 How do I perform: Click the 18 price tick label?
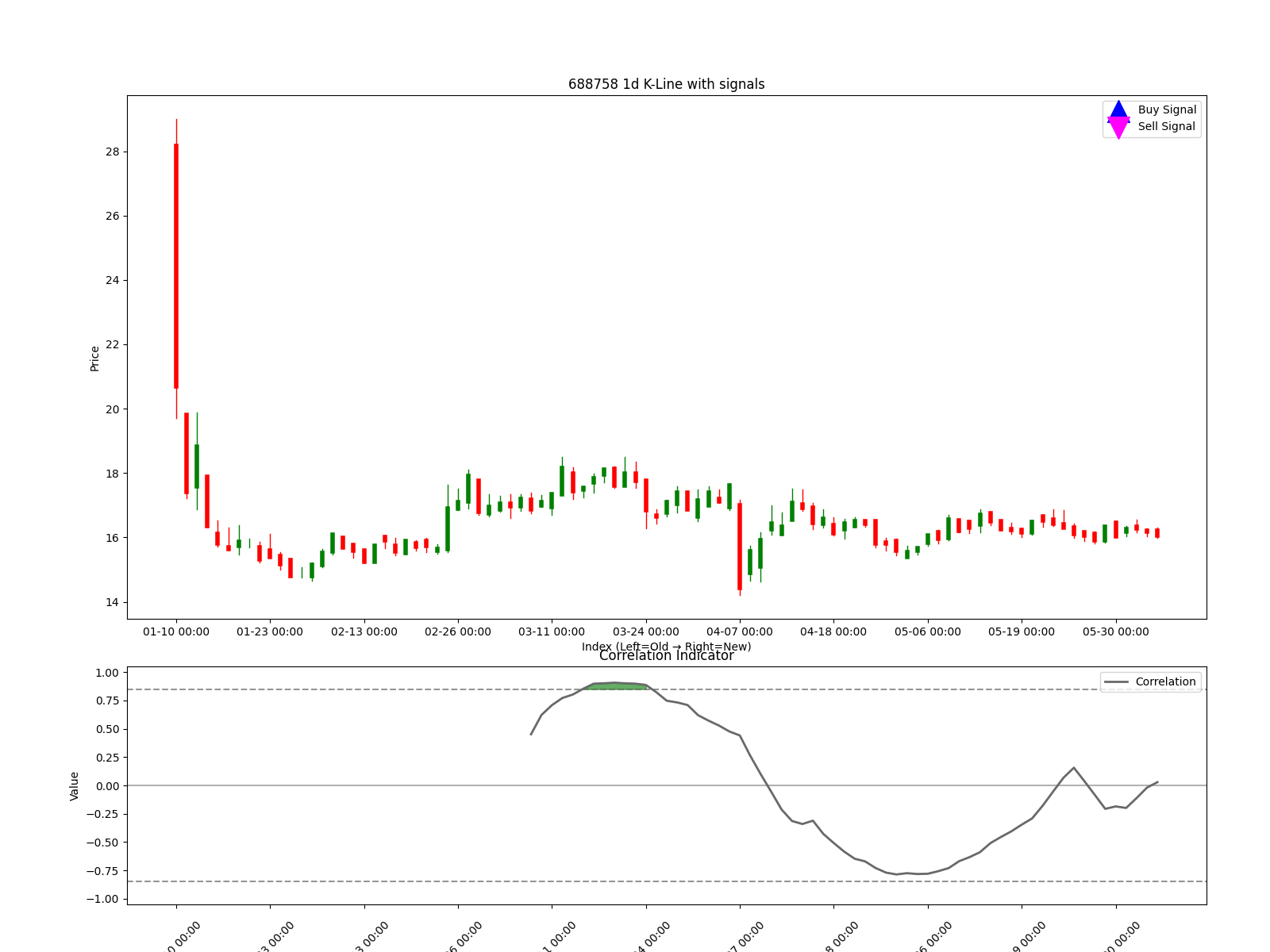(113, 474)
